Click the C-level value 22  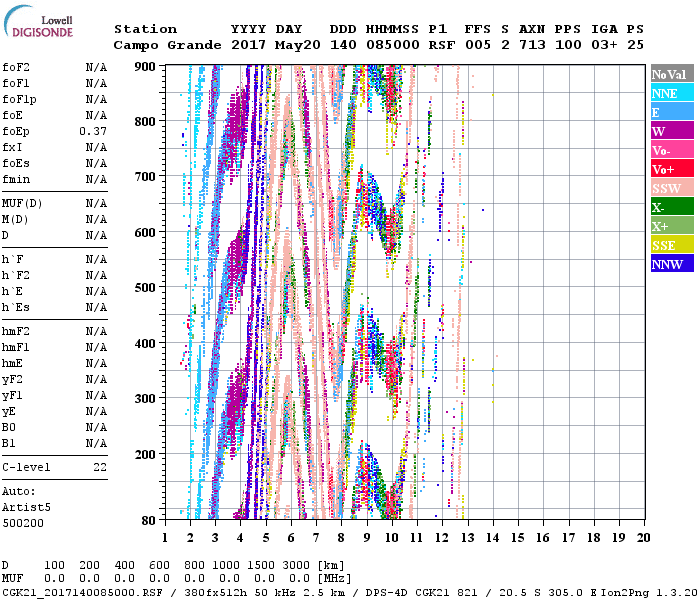[x=100, y=467]
